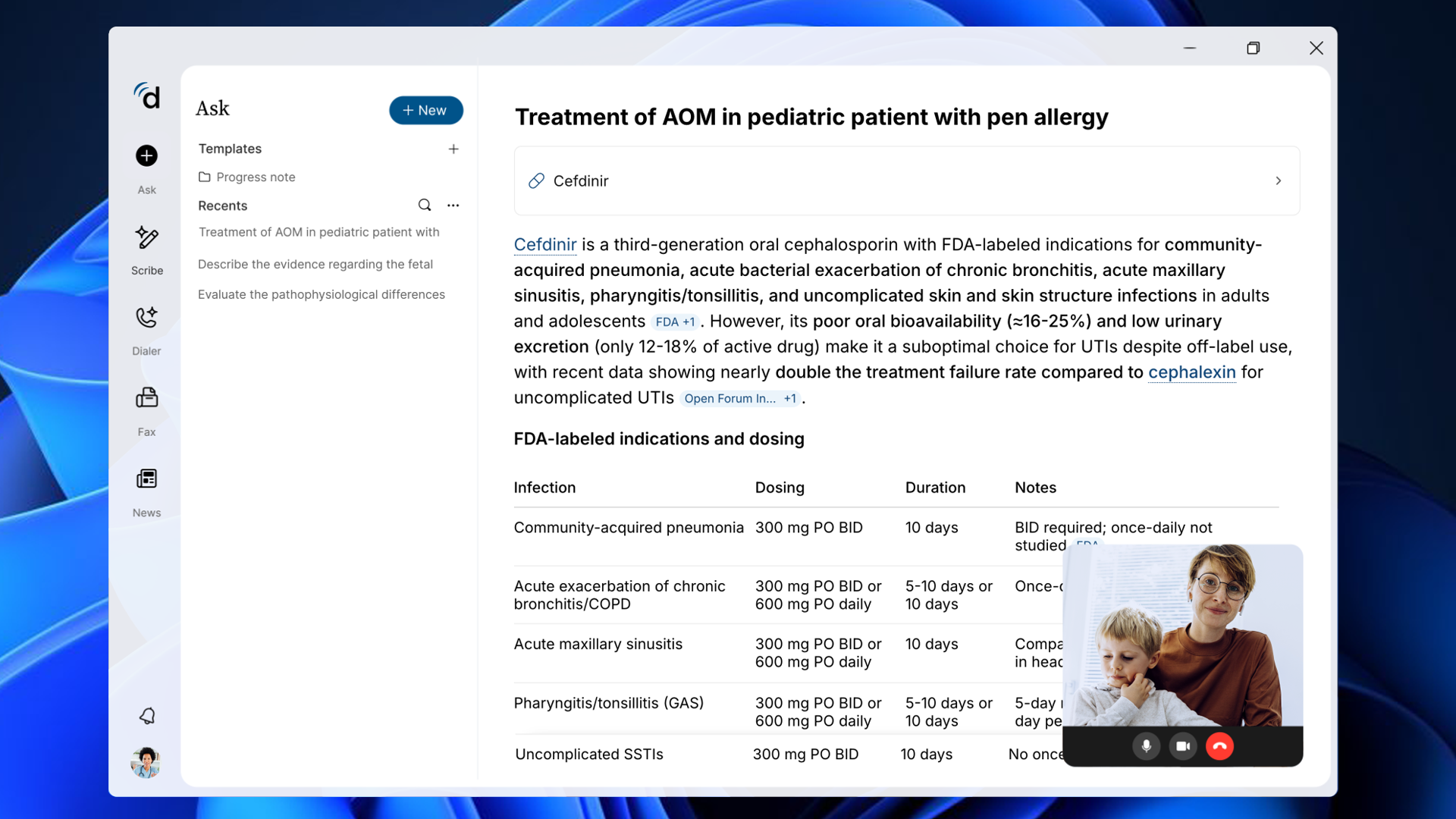The height and width of the screenshot is (819, 1456).
Task: Click the Duration column header
Action: coord(935,488)
